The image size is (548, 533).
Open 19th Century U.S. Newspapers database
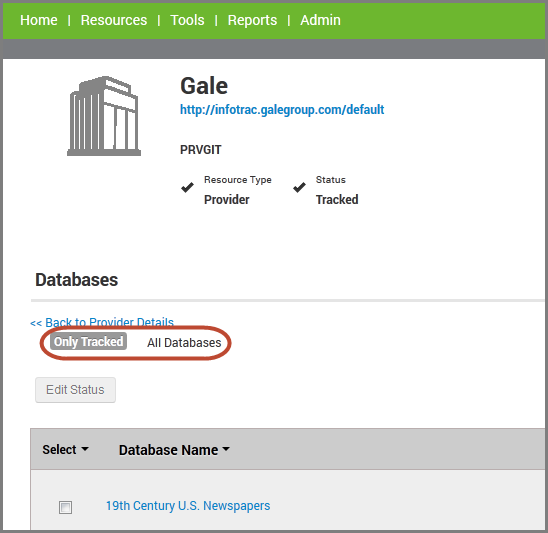(x=188, y=506)
